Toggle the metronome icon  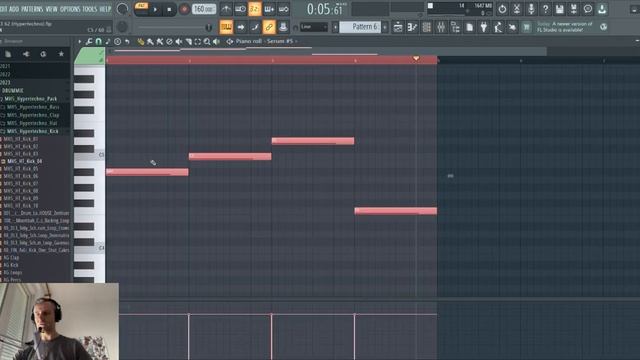click(x=226, y=9)
